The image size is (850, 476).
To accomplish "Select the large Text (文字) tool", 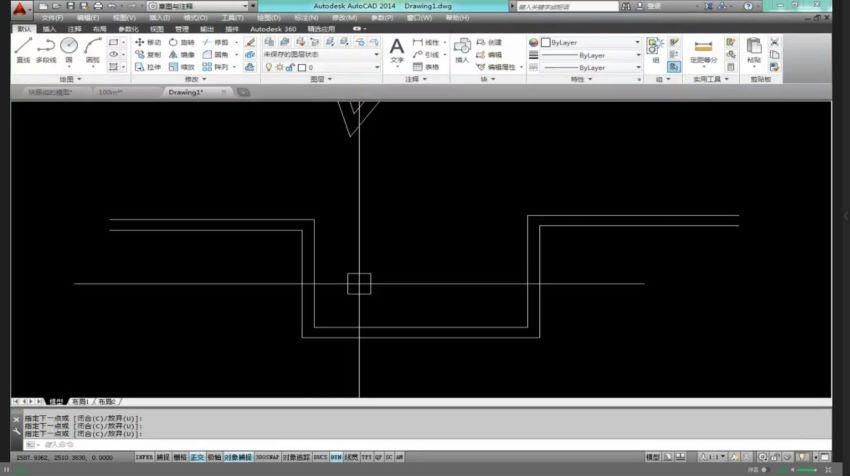I will click(x=397, y=50).
